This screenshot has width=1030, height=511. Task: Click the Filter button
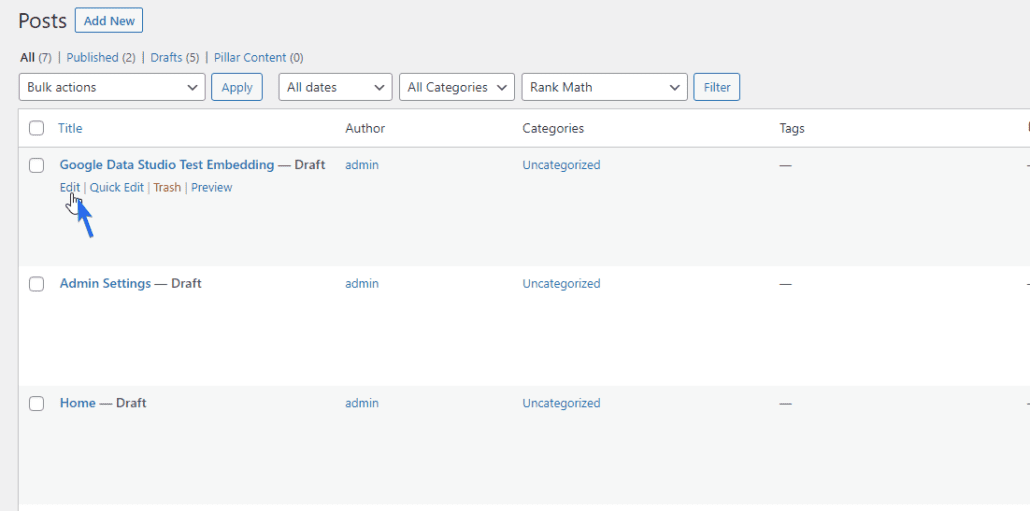coord(717,87)
